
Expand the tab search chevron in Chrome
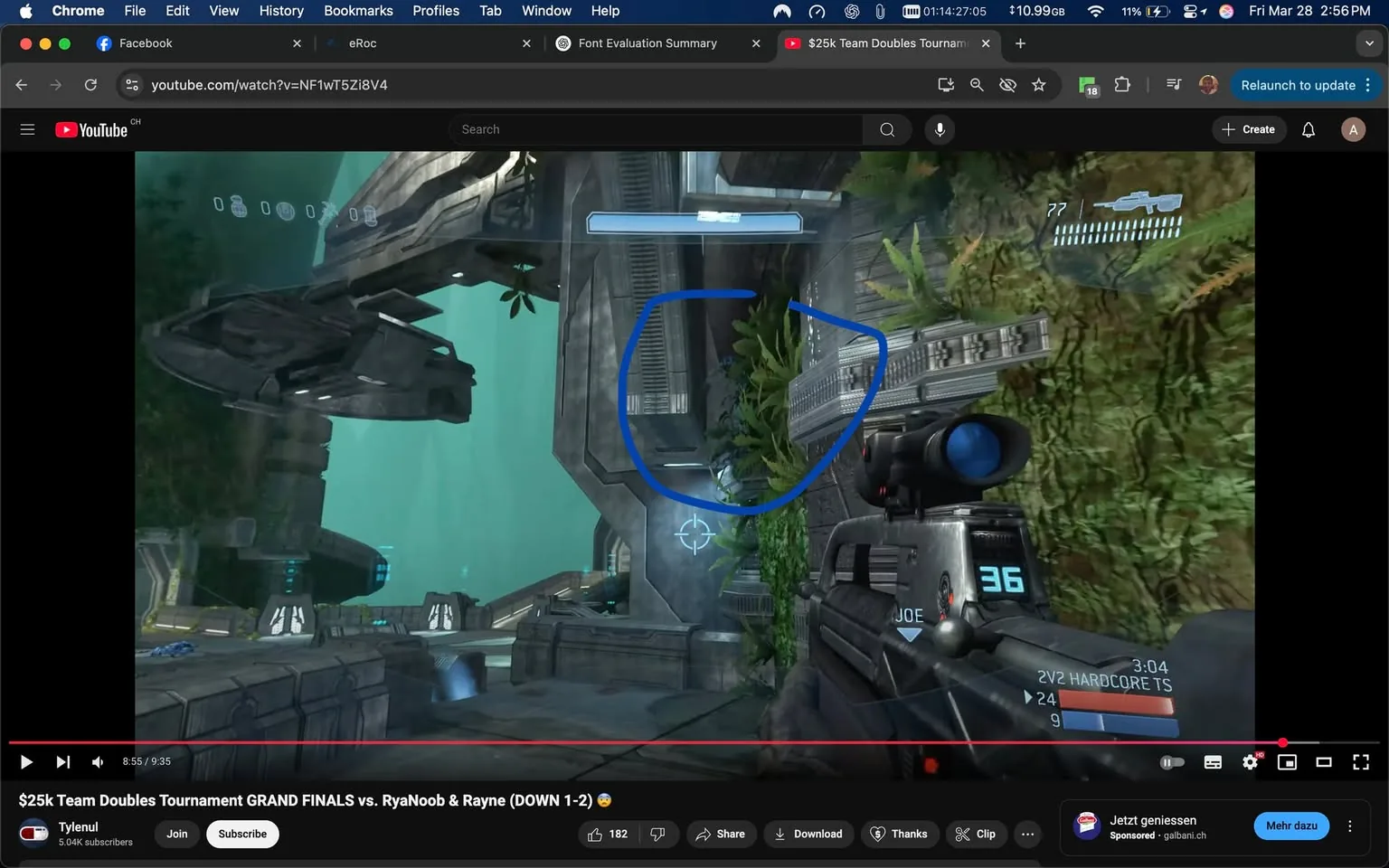click(1368, 42)
